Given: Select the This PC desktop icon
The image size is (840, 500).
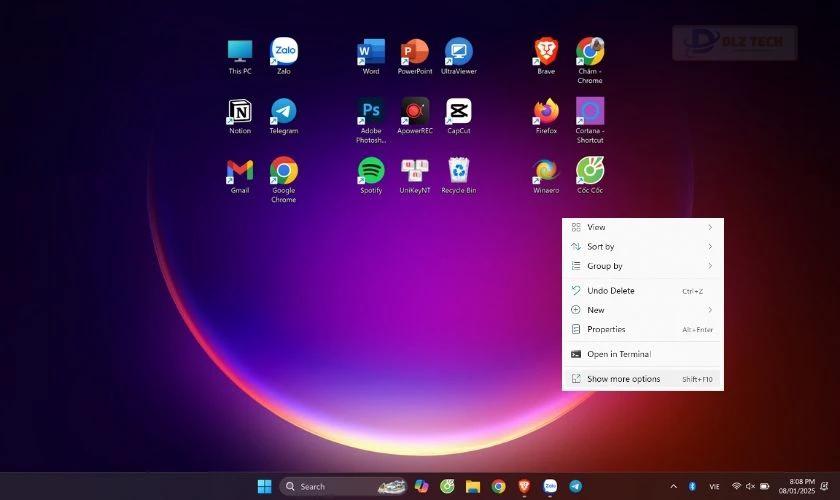Looking at the screenshot, I should (239, 56).
